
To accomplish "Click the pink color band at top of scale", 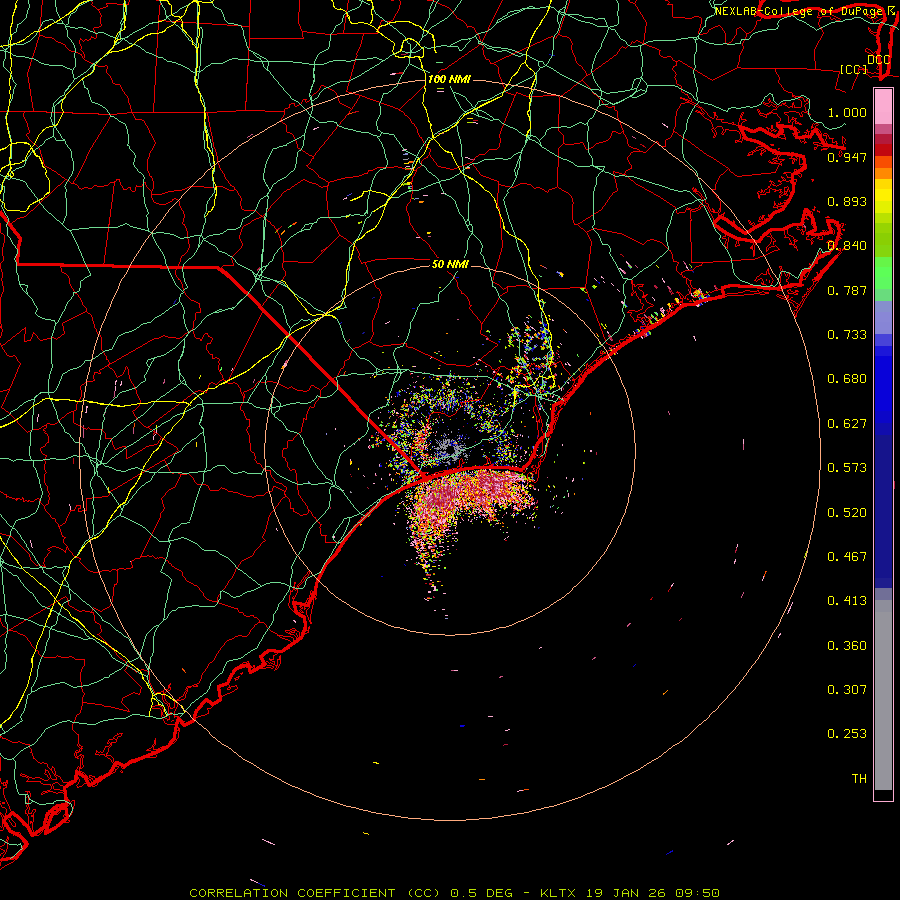I will pos(883,107).
